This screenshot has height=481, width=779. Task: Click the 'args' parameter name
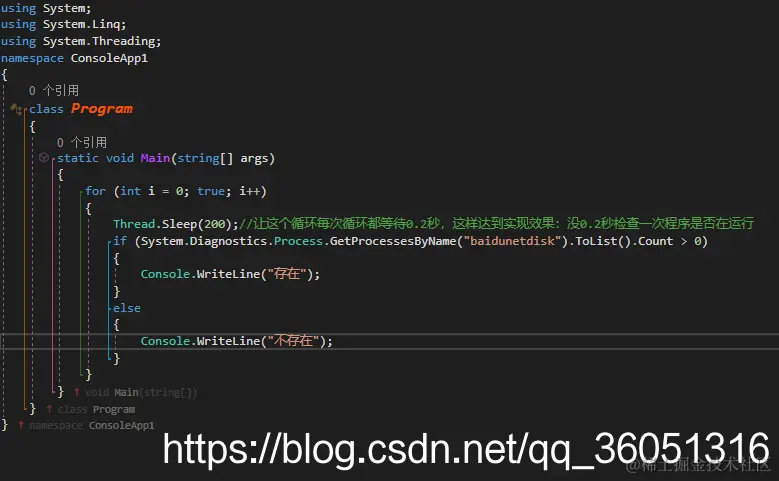tap(254, 159)
